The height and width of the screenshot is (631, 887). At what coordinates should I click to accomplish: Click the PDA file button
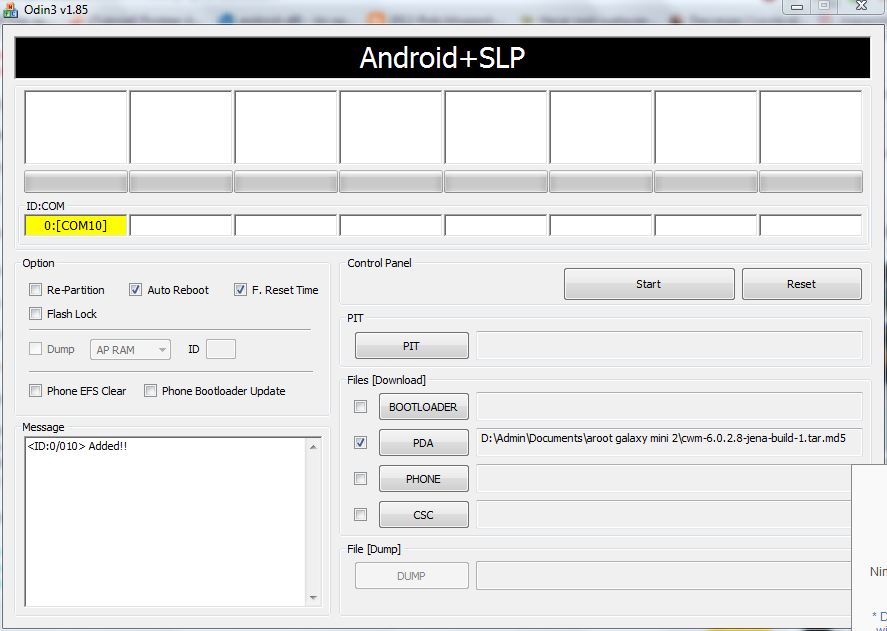pyautogui.click(x=424, y=443)
